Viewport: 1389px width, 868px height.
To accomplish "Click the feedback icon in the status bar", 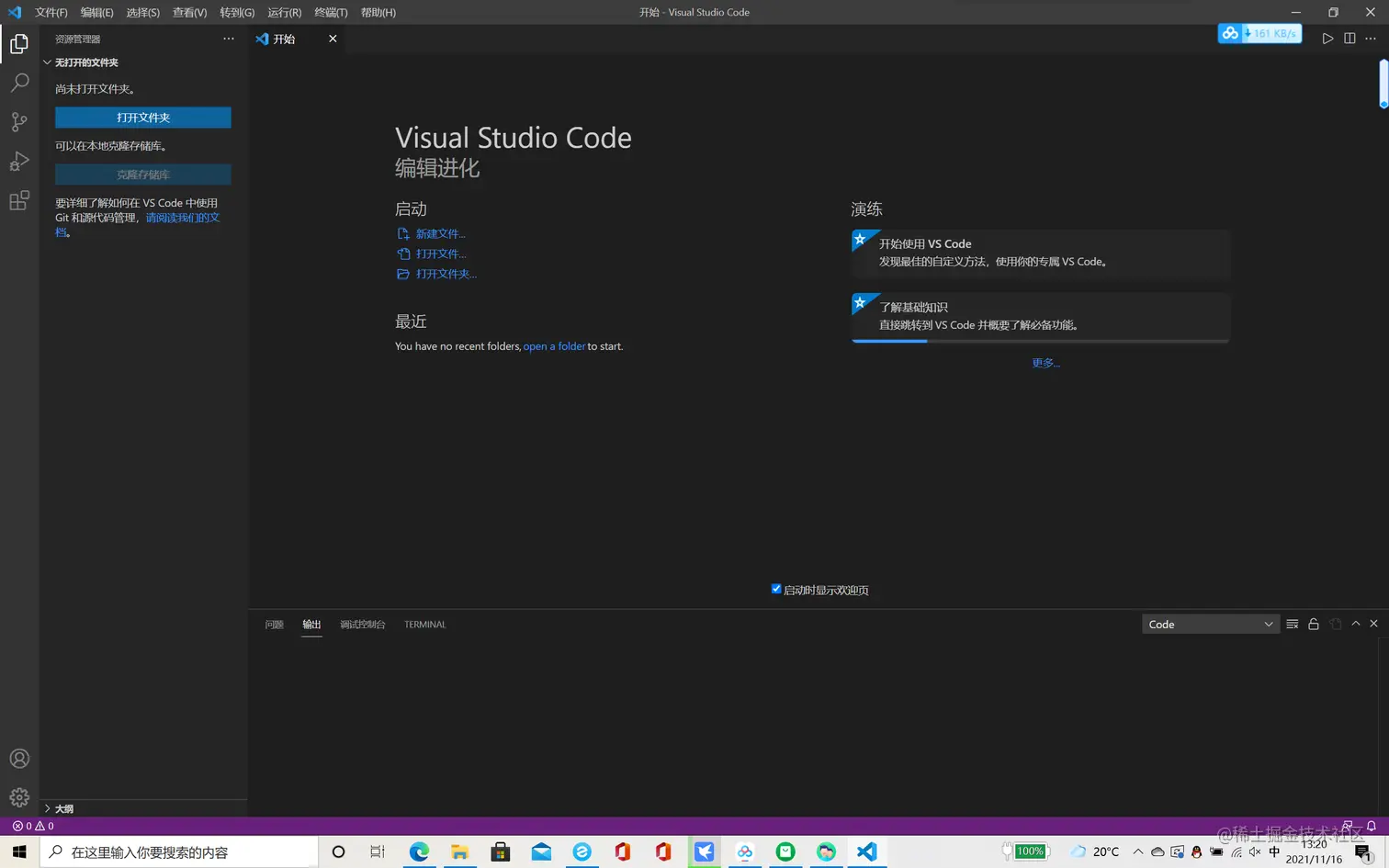I will (x=1348, y=826).
